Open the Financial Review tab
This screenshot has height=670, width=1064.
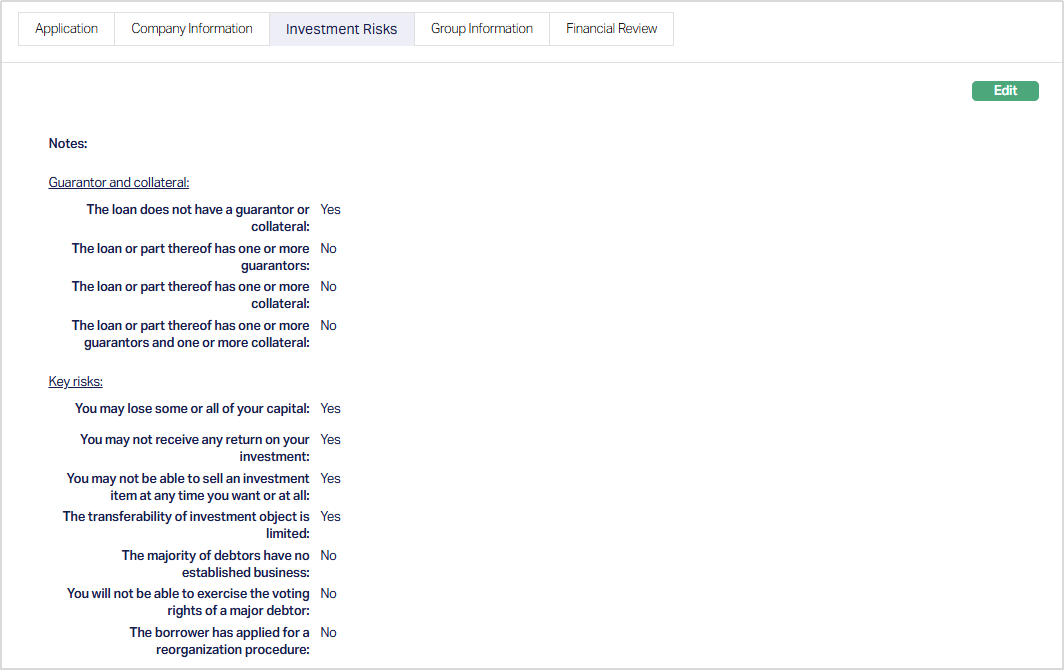click(x=611, y=29)
